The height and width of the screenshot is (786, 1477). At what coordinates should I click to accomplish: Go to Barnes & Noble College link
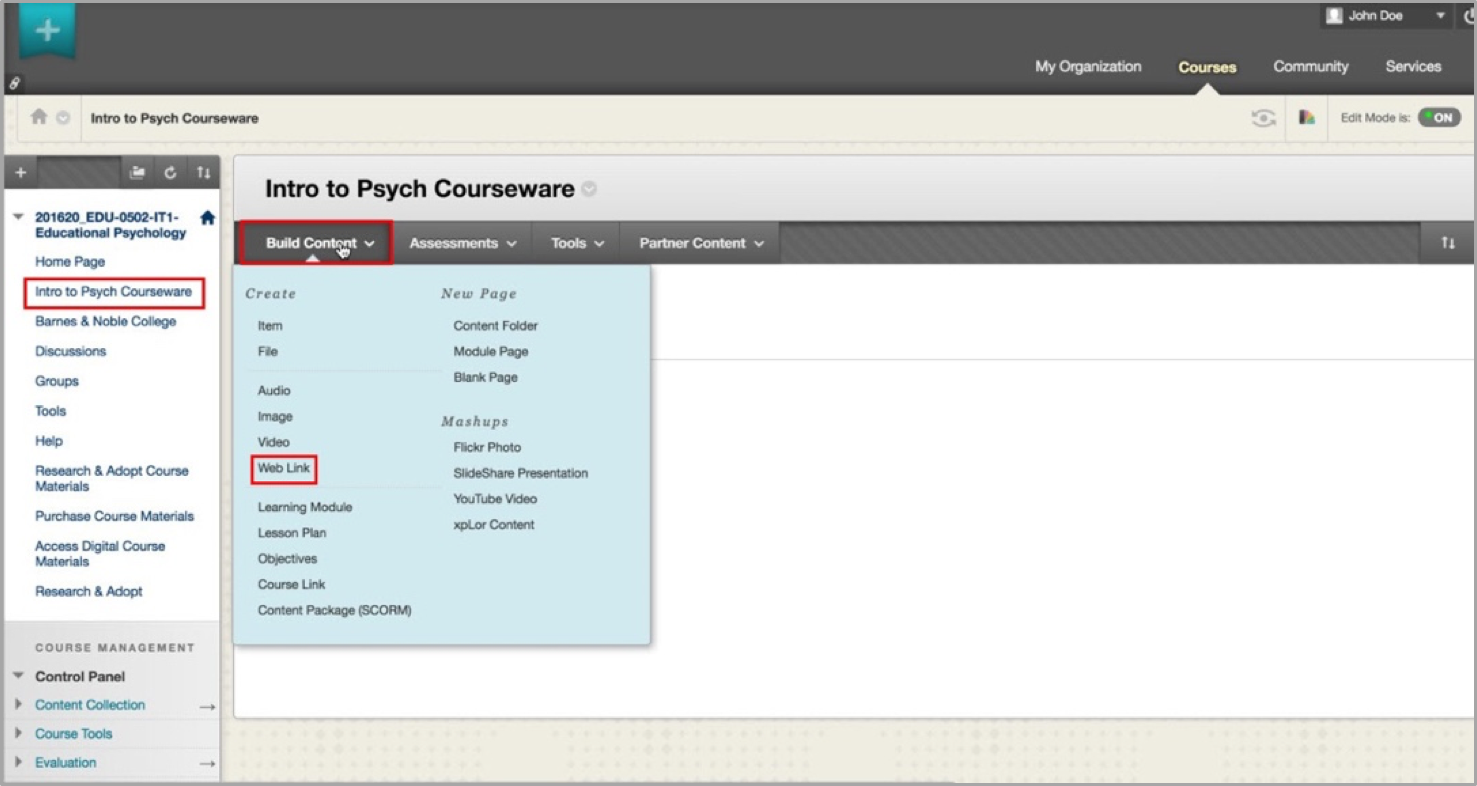[105, 321]
